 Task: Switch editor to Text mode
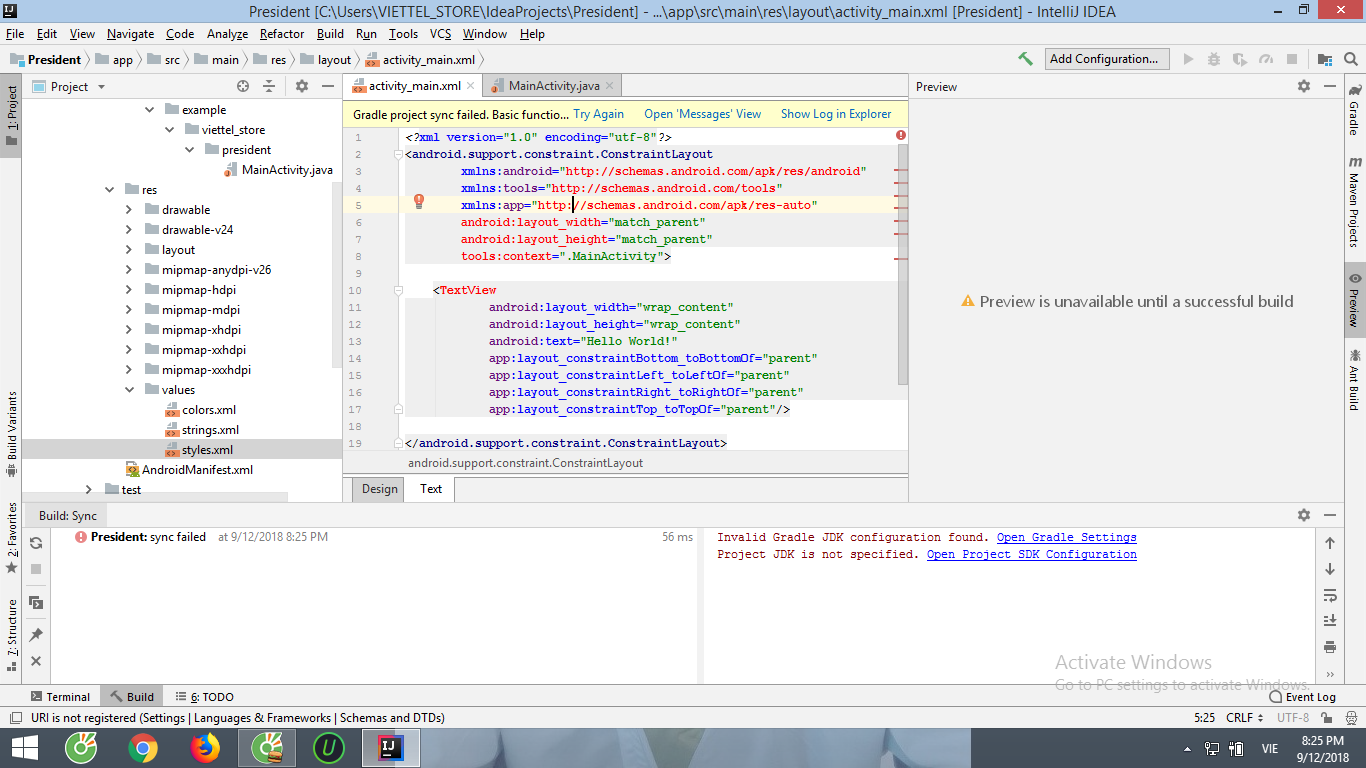pos(431,489)
